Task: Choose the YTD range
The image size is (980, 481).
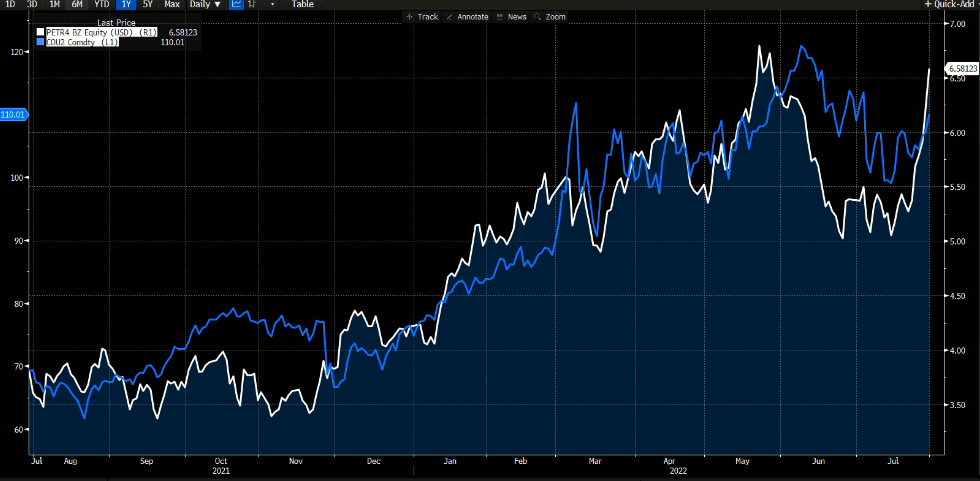Action: (x=101, y=4)
